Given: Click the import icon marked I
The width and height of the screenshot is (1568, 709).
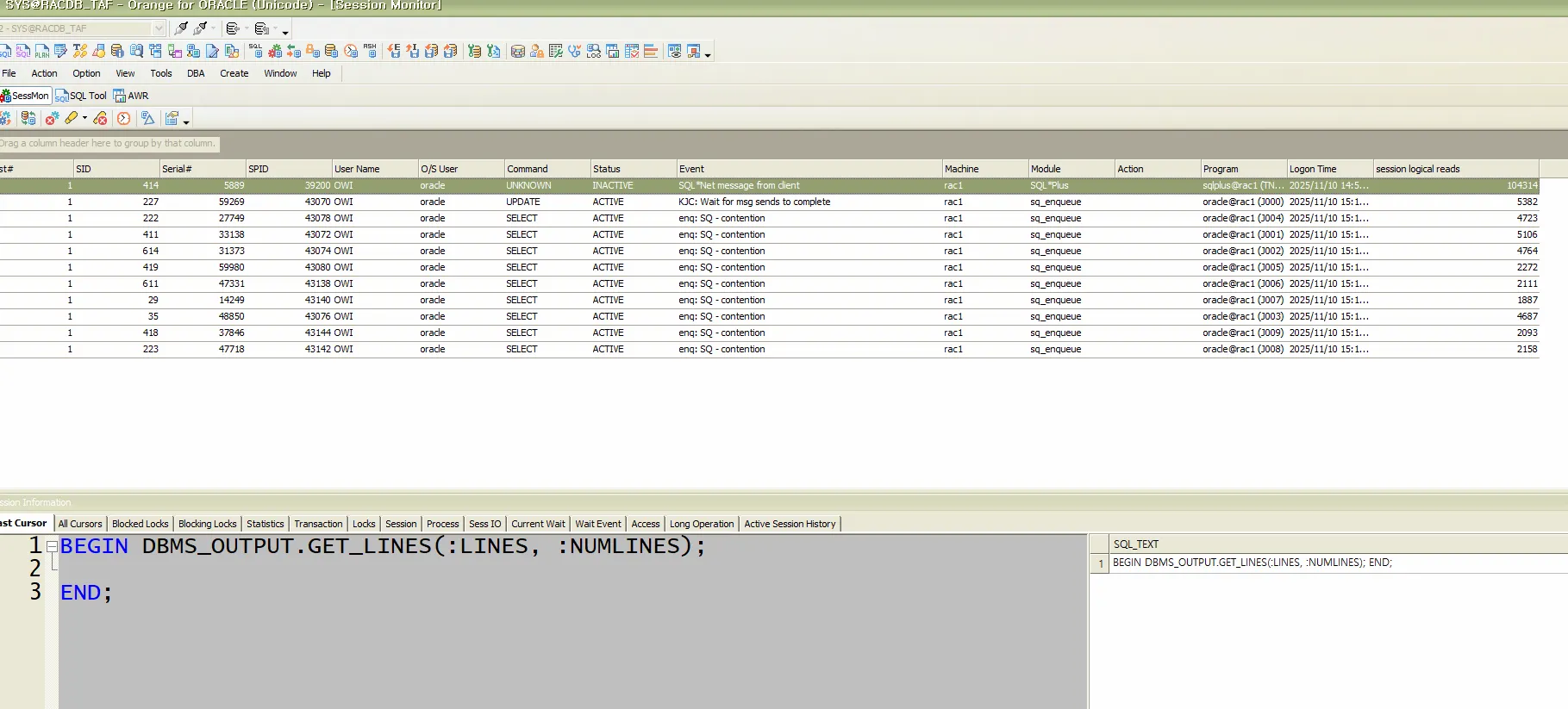Looking at the screenshot, I should click(413, 52).
